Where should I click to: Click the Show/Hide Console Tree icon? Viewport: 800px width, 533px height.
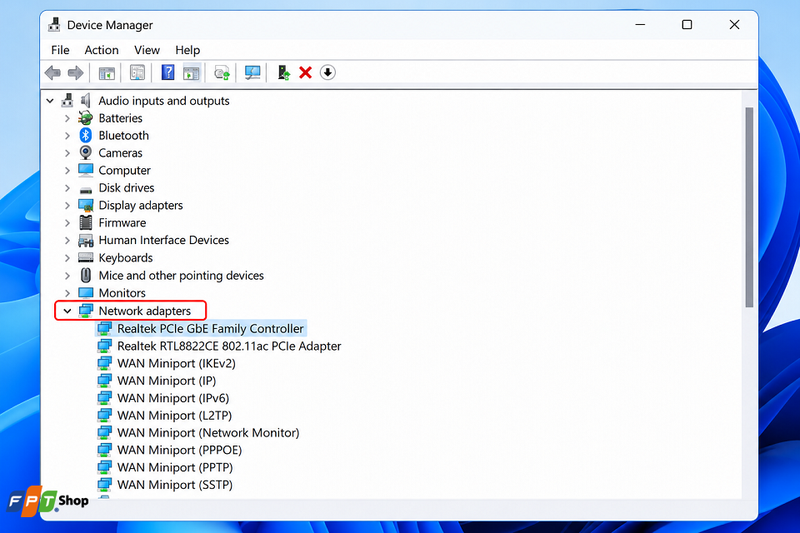coord(107,73)
